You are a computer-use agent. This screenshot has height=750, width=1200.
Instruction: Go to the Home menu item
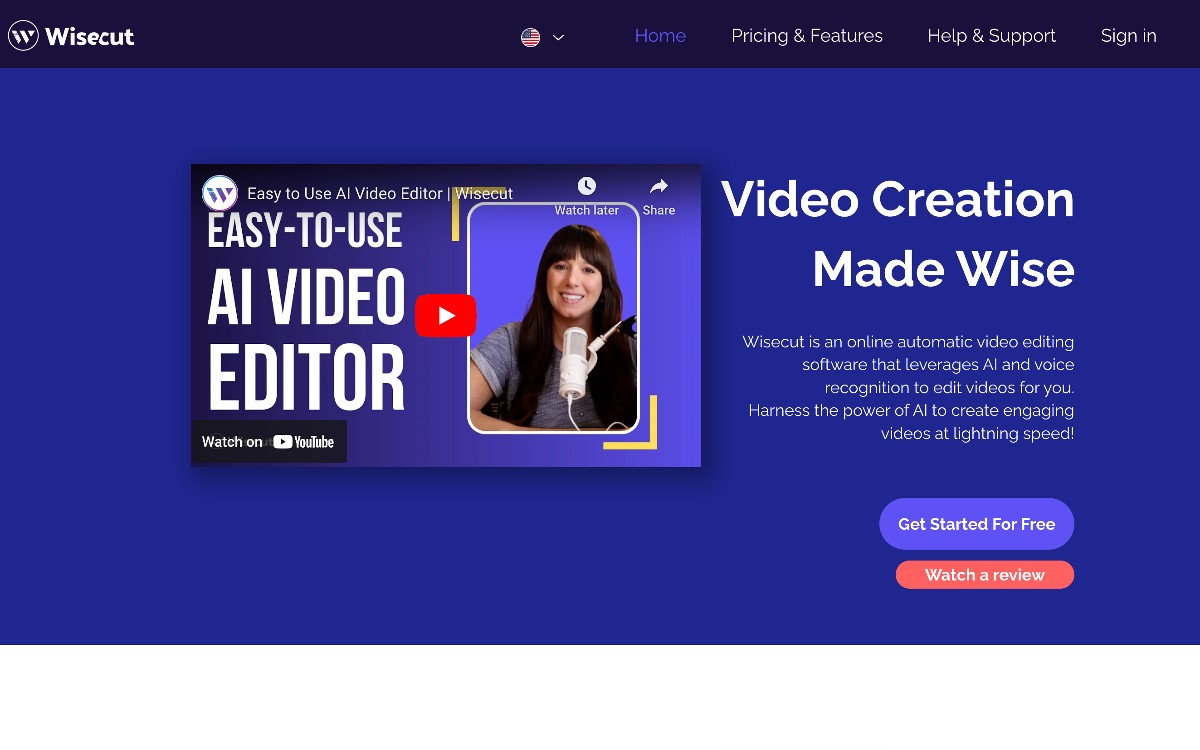(x=660, y=36)
